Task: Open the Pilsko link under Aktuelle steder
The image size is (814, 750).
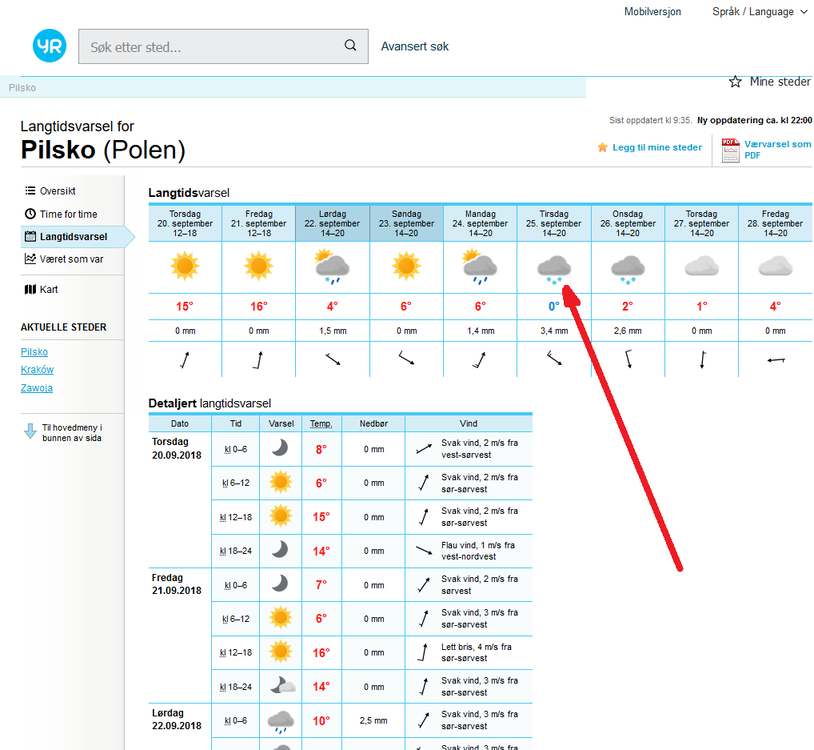Action: (34, 352)
